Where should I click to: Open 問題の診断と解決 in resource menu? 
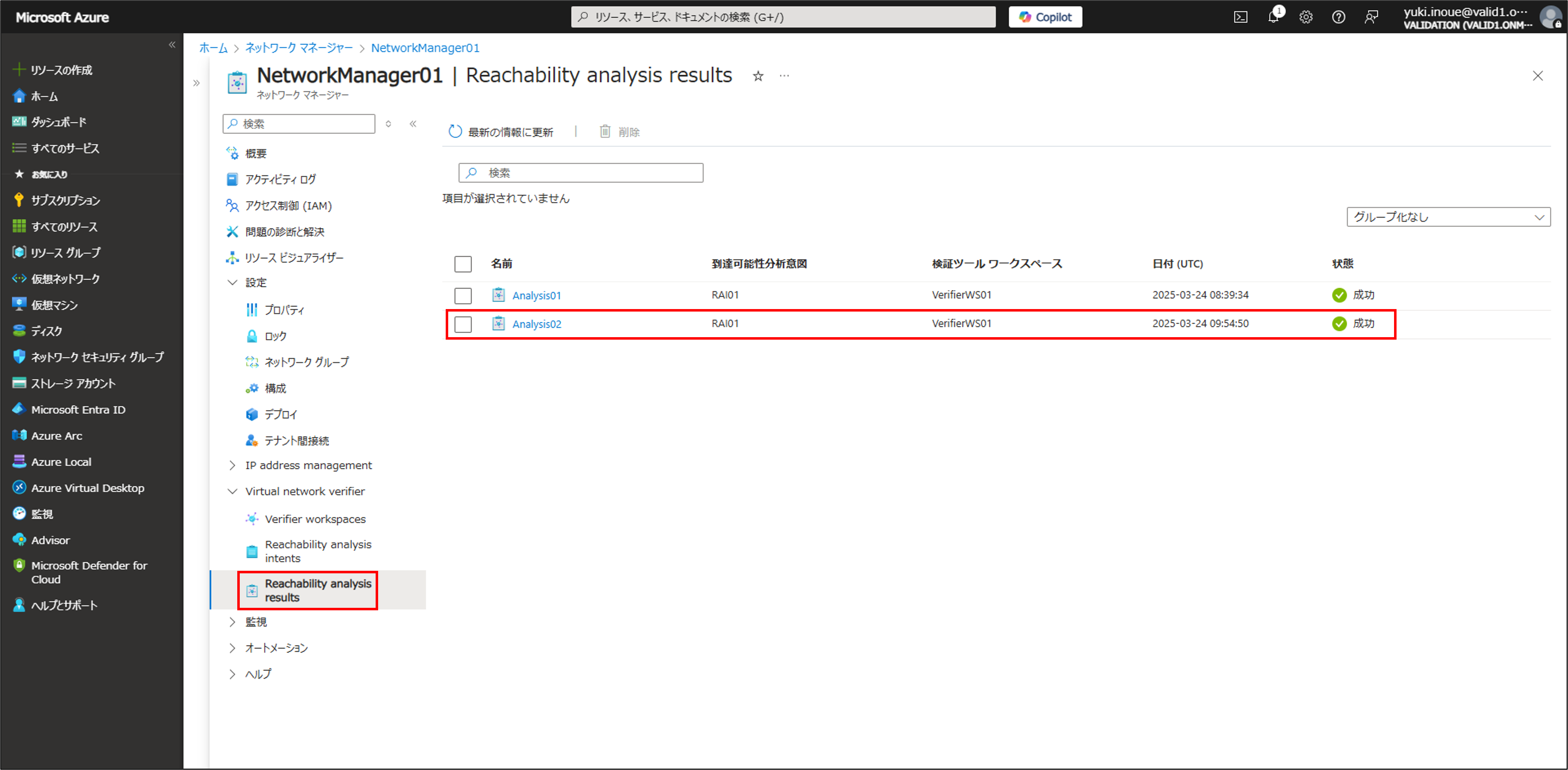click(x=275, y=232)
